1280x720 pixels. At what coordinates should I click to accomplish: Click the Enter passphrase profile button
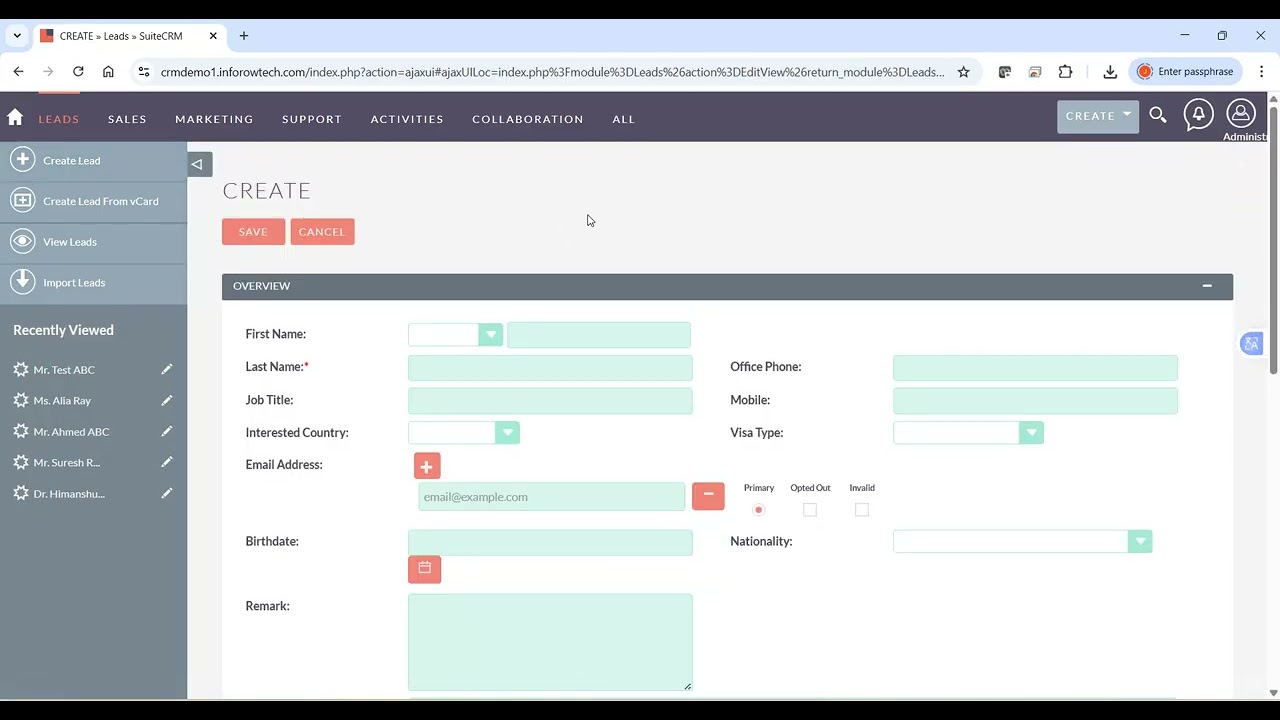[1186, 72]
